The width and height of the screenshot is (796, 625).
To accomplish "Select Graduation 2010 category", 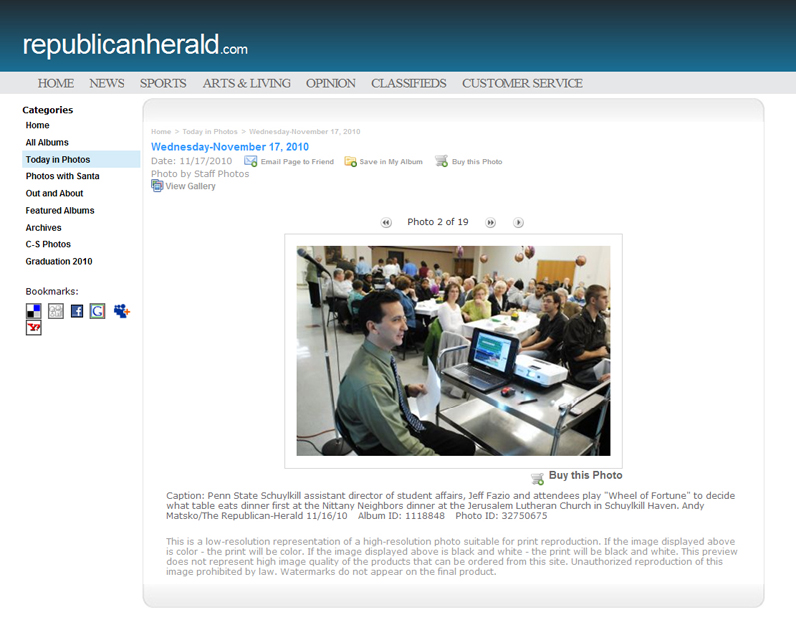I will tap(59, 261).
